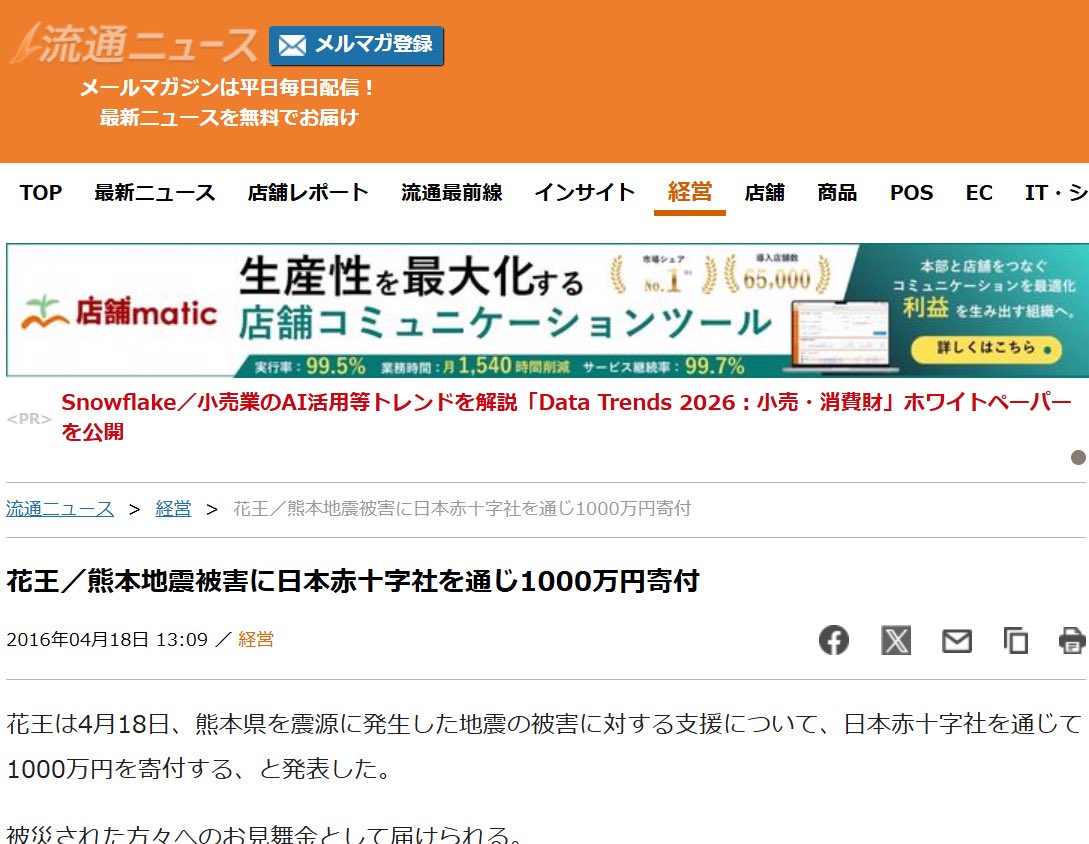The height and width of the screenshot is (844, 1089).
Task: Open the IT・シ navigation item
Action: point(1056,192)
